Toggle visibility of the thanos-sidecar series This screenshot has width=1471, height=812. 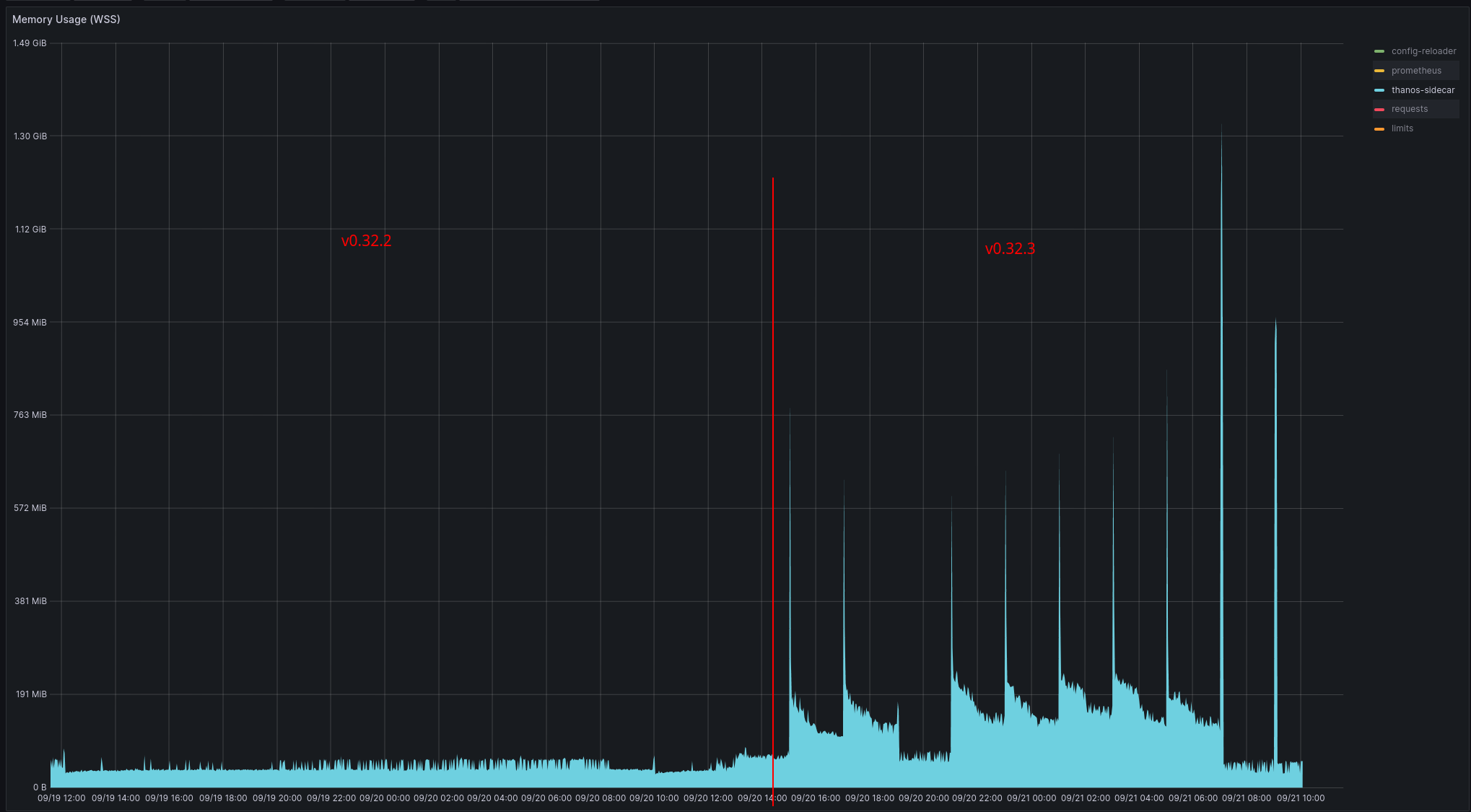click(x=1423, y=90)
